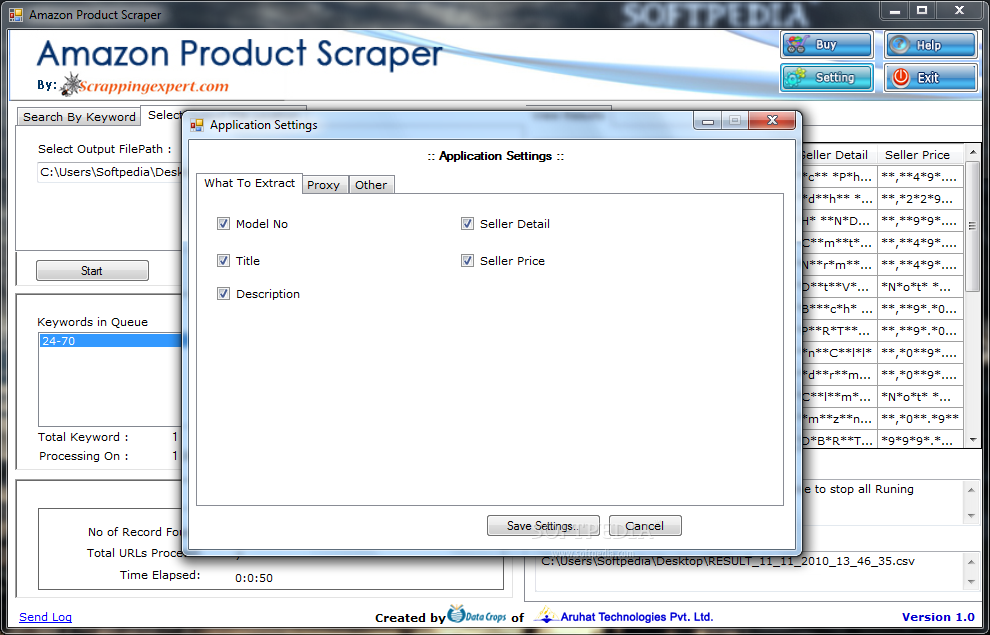Click the Select Output FilePath label
The image size is (990, 635).
tap(105, 149)
